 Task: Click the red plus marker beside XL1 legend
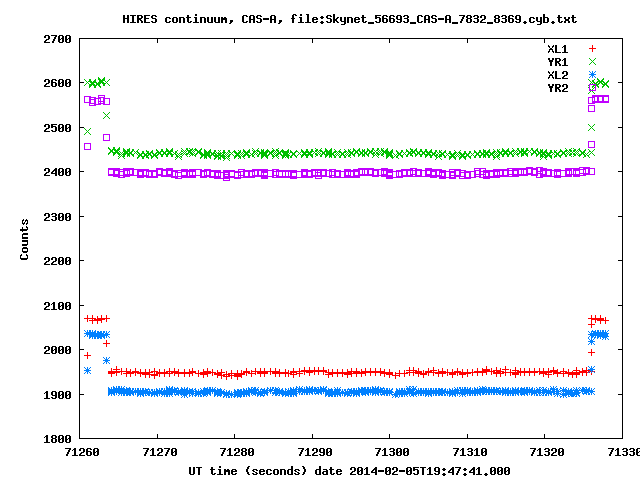[592, 49]
